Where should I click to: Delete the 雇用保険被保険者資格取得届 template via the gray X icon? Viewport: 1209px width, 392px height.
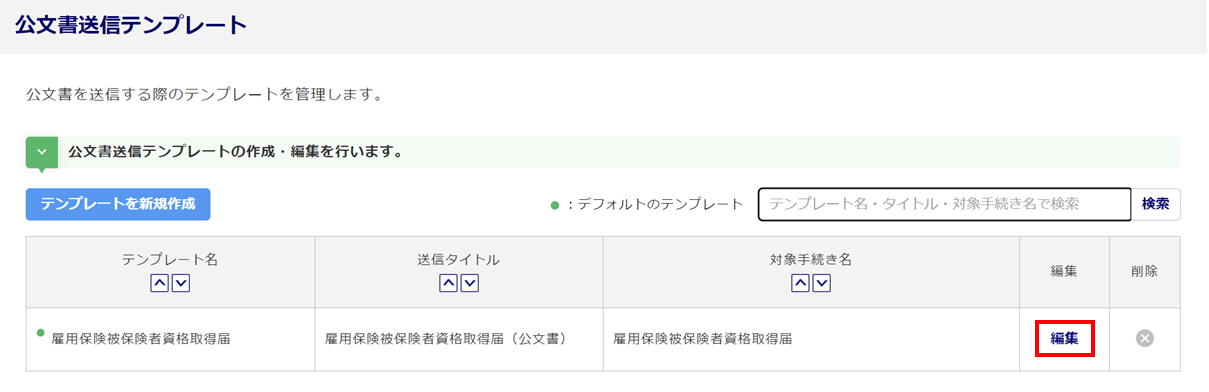pyautogui.click(x=1145, y=338)
